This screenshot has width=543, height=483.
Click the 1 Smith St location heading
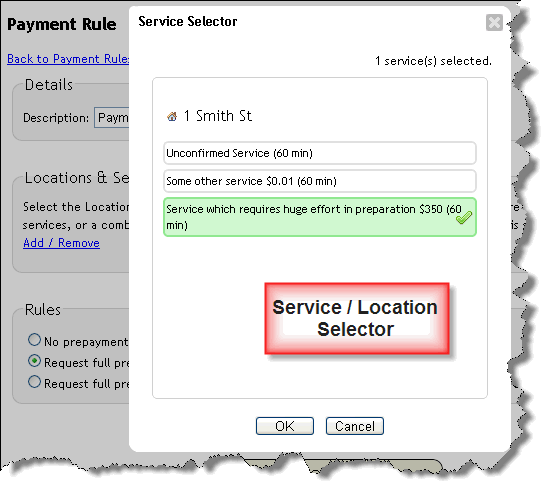click(217, 116)
